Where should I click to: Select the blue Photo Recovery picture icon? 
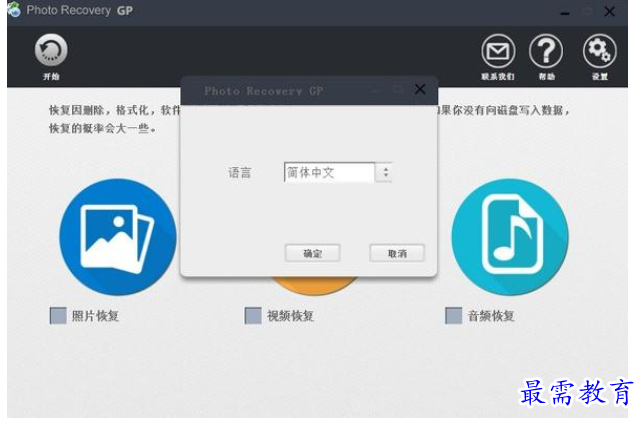point(118,237)
